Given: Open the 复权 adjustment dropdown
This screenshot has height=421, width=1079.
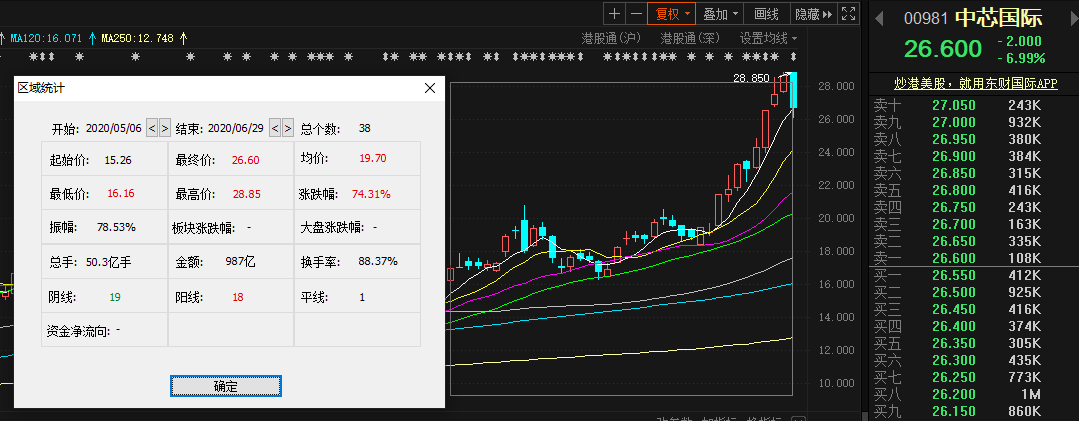Looking at the screenshot, I should tap(672, 14).
